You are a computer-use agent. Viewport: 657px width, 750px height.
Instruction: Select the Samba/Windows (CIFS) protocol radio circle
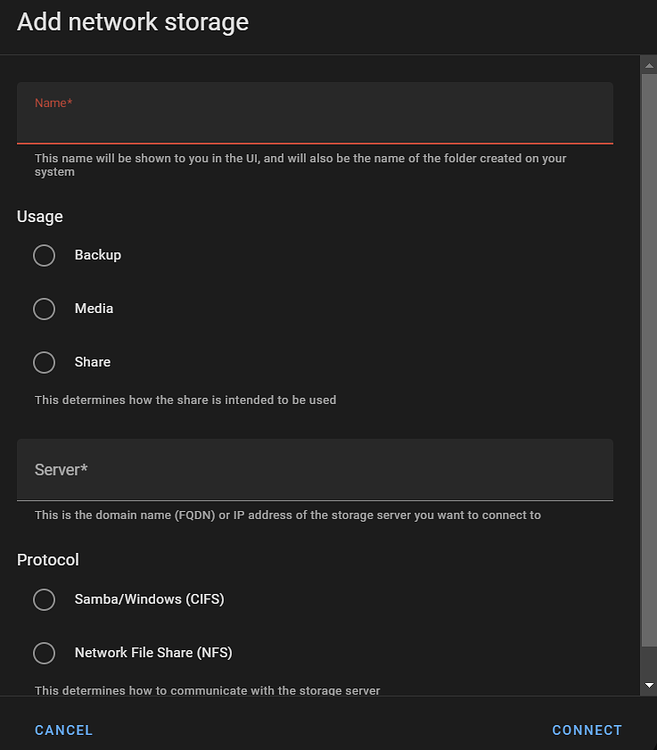[44, 600]
